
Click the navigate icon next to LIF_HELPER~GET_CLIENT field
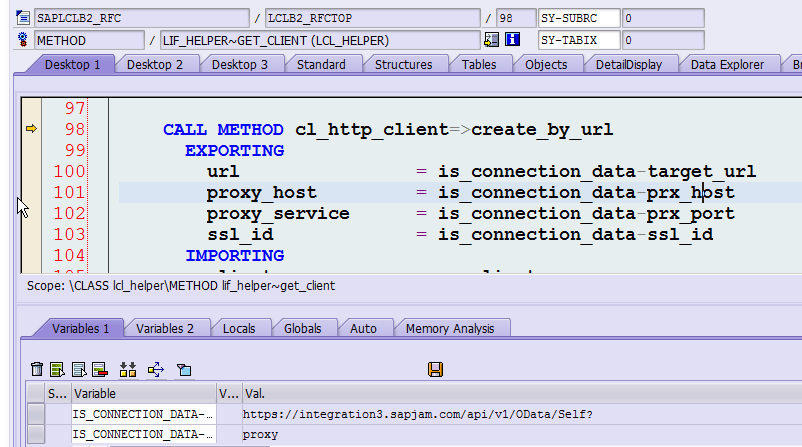click(x=492, y=39)
